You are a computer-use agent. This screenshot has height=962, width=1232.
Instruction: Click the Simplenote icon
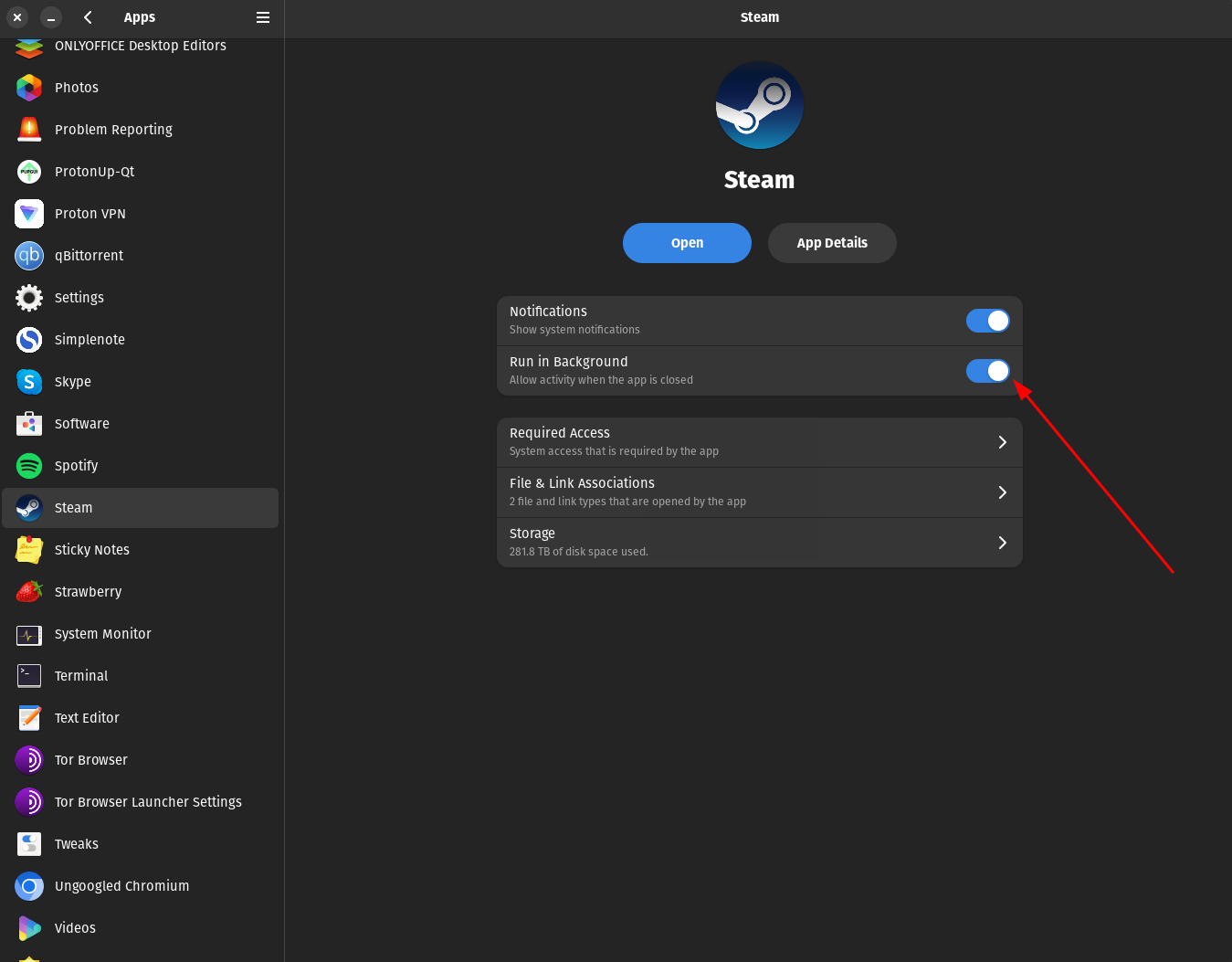[x=29, y=340]
